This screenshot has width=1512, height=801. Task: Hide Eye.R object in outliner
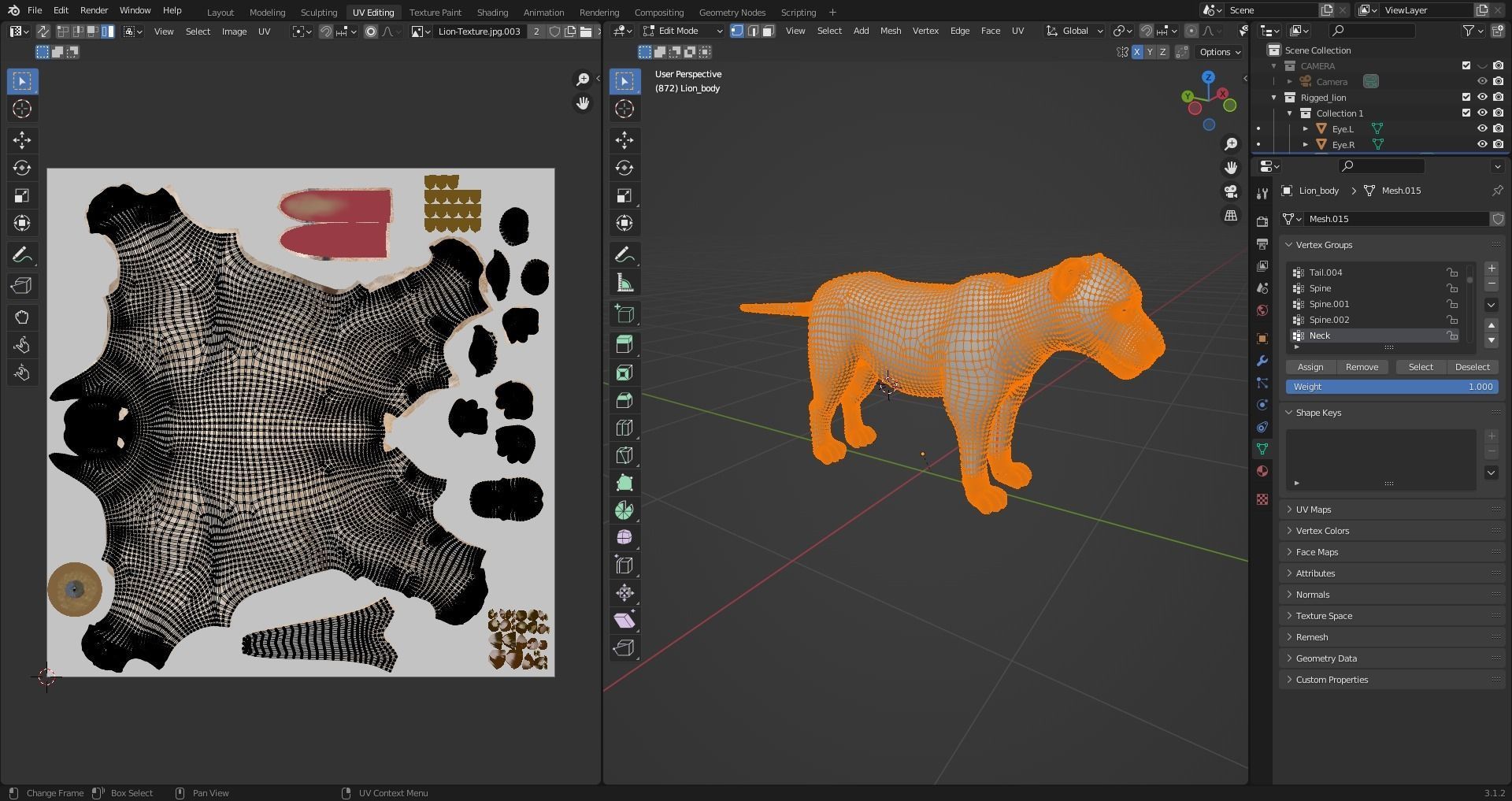1482,144
